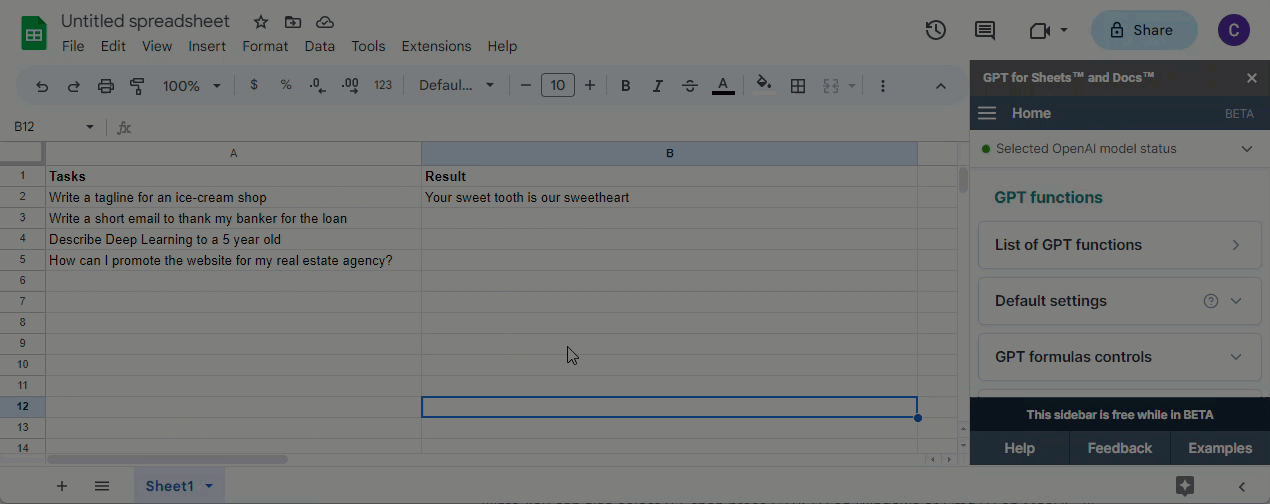Screen dimensions: 1270x504
Task: Click the font size field
Action: pyautogui.click(x=558, y=86)
